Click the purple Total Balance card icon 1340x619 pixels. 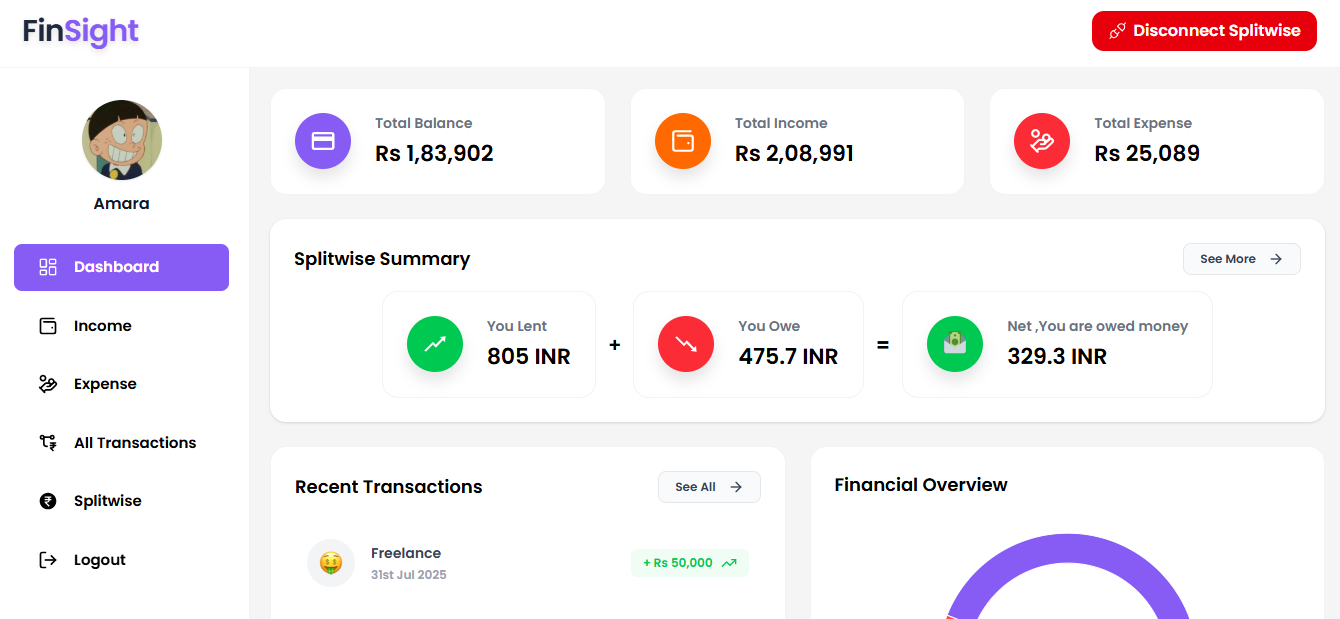tap(323, 141)
